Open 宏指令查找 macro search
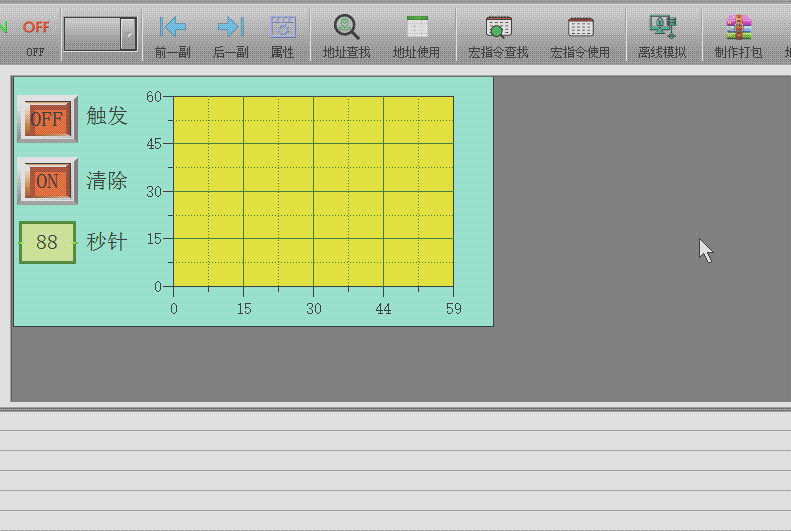This screenshot has width=791, height=531. (498, 35)
